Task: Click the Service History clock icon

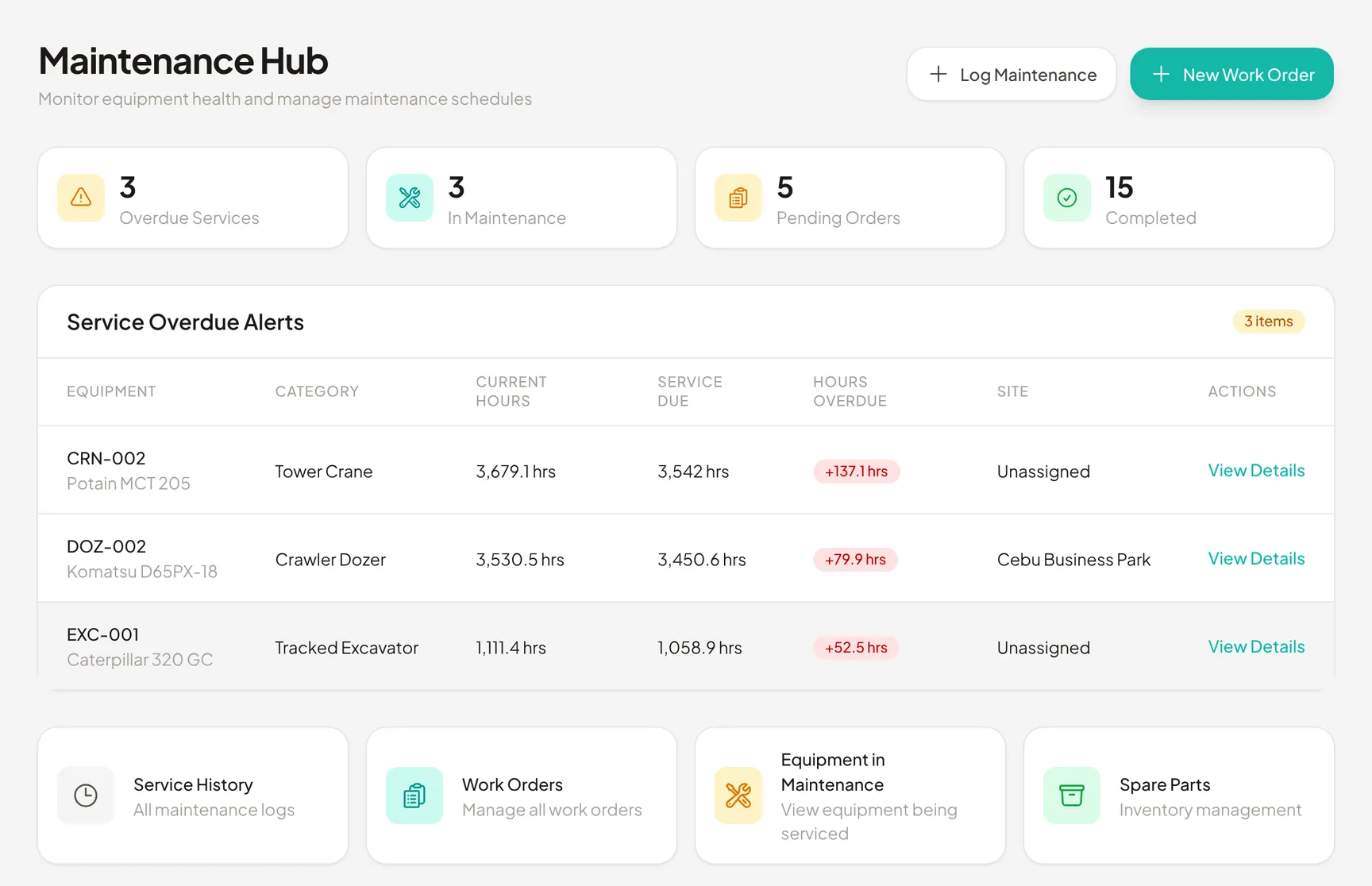Action: [x=86, y=795]
